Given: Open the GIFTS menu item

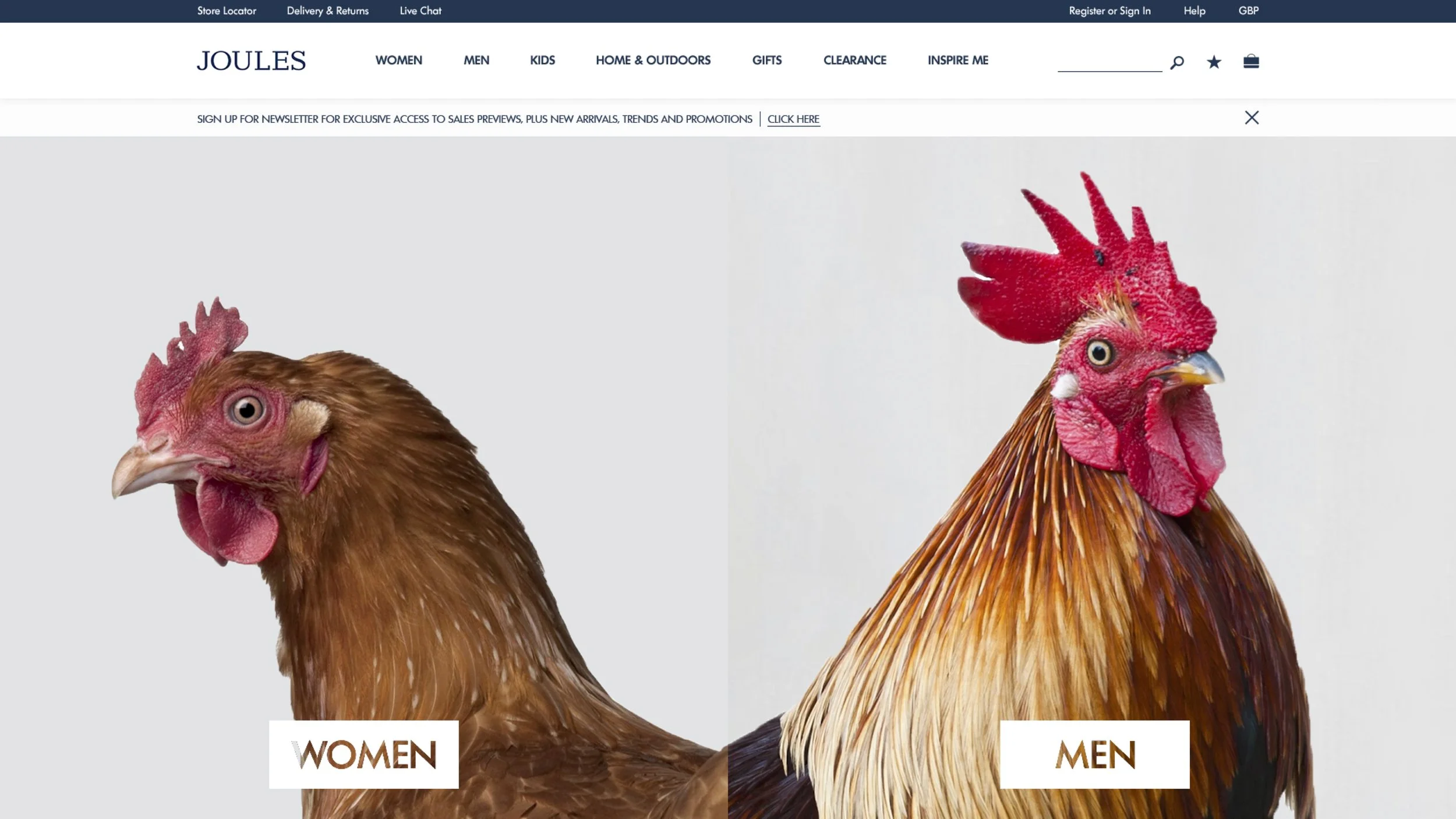Looking at the screenshot, I should coord(766,60).
